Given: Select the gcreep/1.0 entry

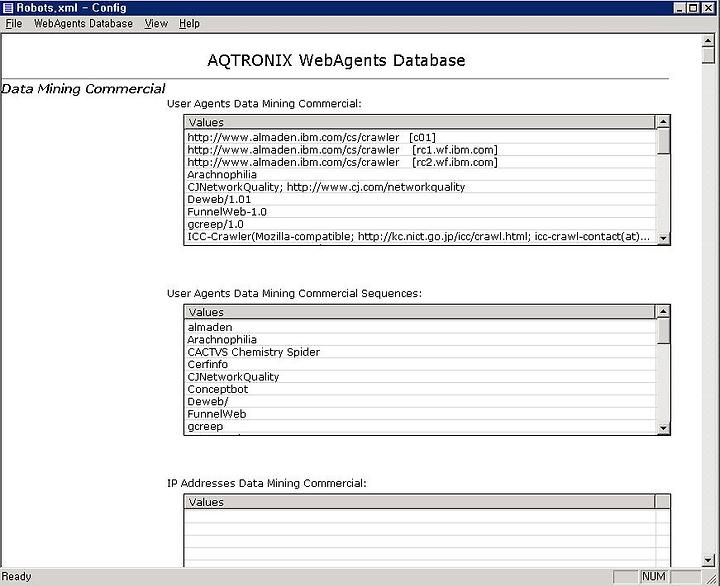Looking at the screenshot, I should tap(421, 224).
